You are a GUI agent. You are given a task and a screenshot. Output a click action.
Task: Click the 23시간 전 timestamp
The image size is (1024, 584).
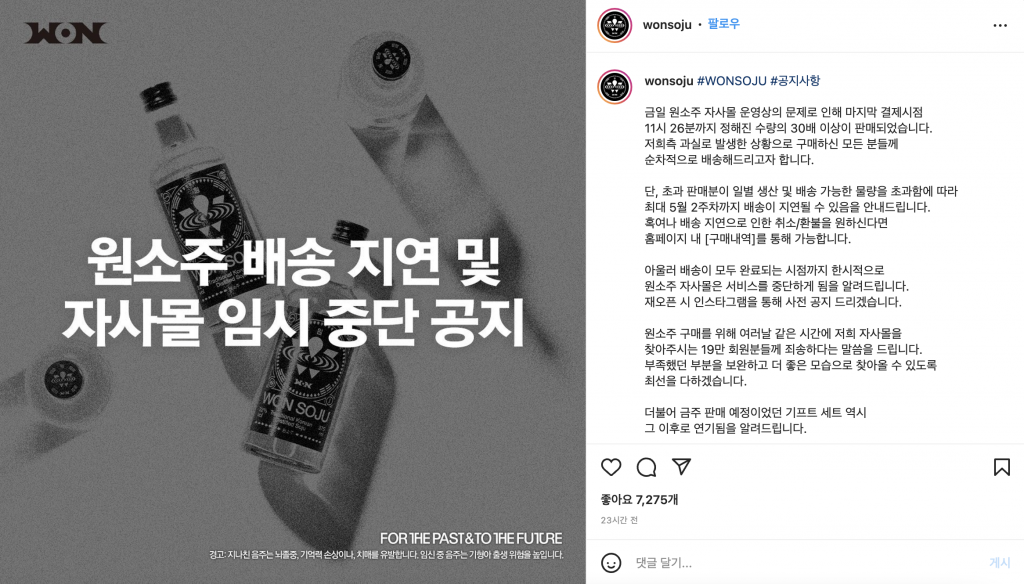point(619,521)
